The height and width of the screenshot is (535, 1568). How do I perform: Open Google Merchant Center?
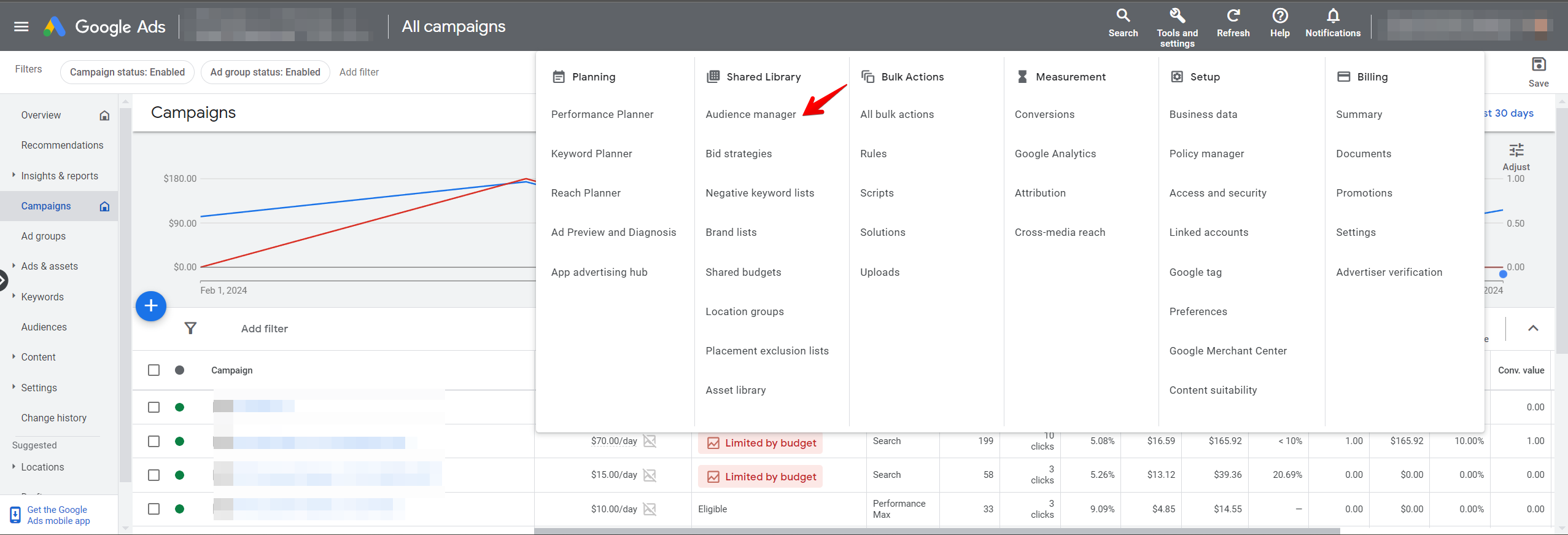point(1228,351)
